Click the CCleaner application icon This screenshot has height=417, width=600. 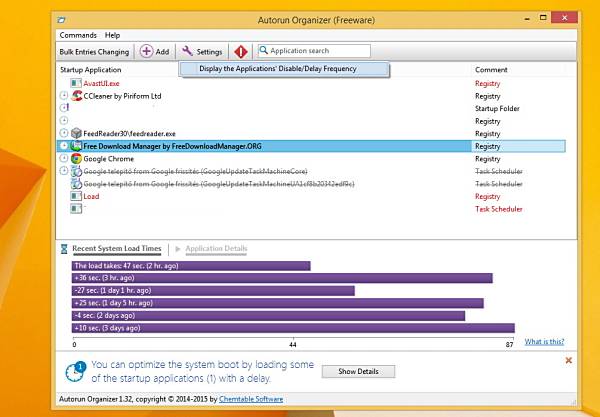tap(77, 96)
